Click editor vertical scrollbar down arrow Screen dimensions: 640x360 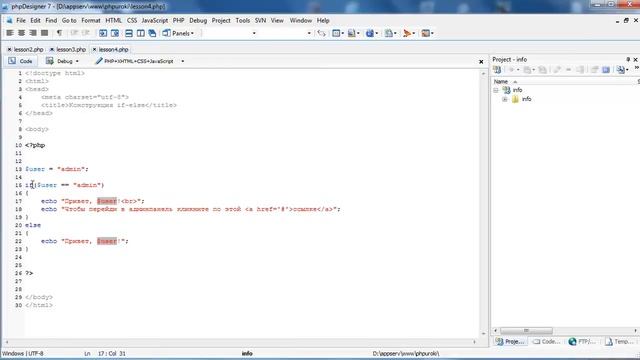click(484, 334)
